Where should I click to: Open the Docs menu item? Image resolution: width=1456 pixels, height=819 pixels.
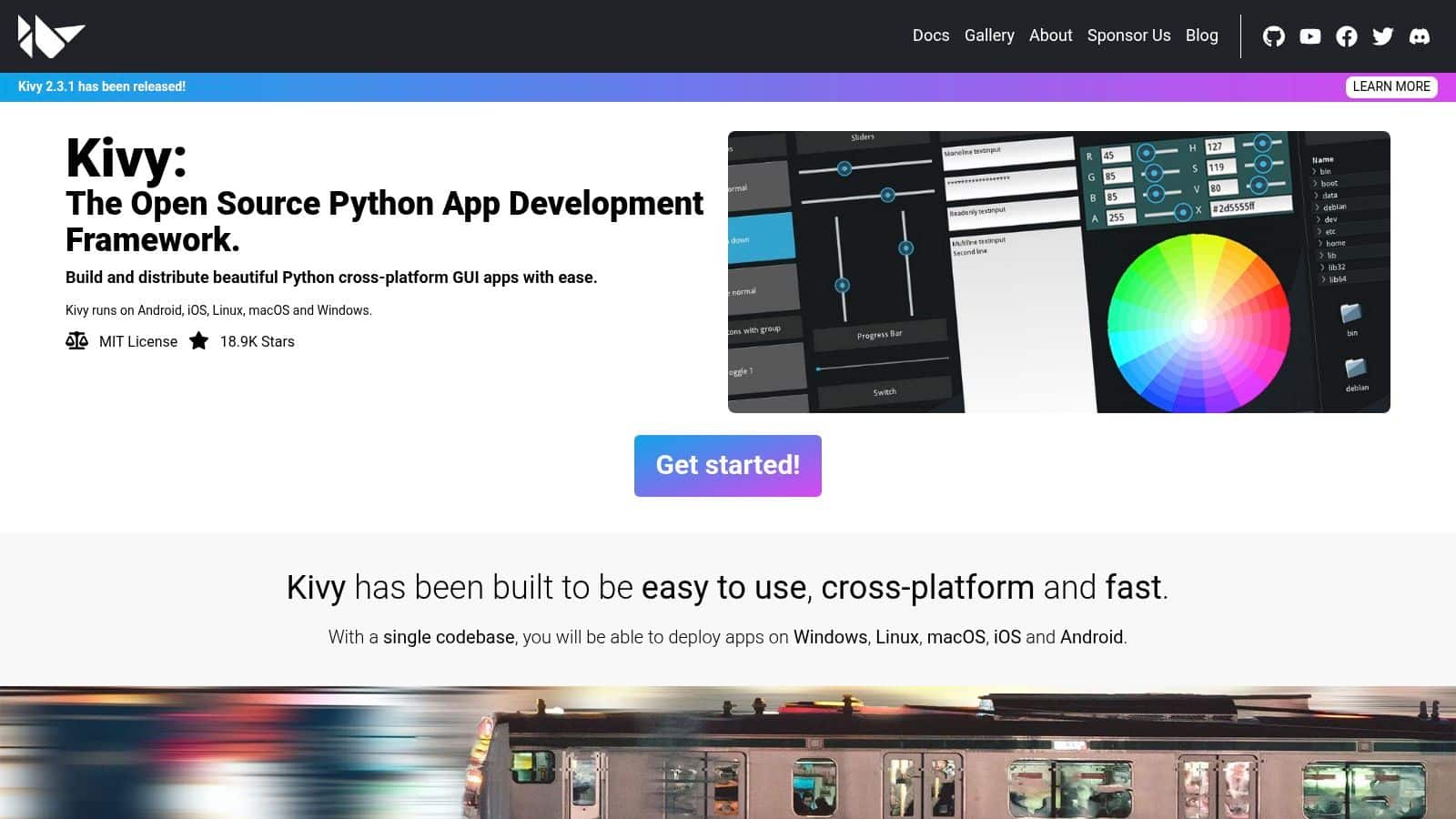[931, 35]
